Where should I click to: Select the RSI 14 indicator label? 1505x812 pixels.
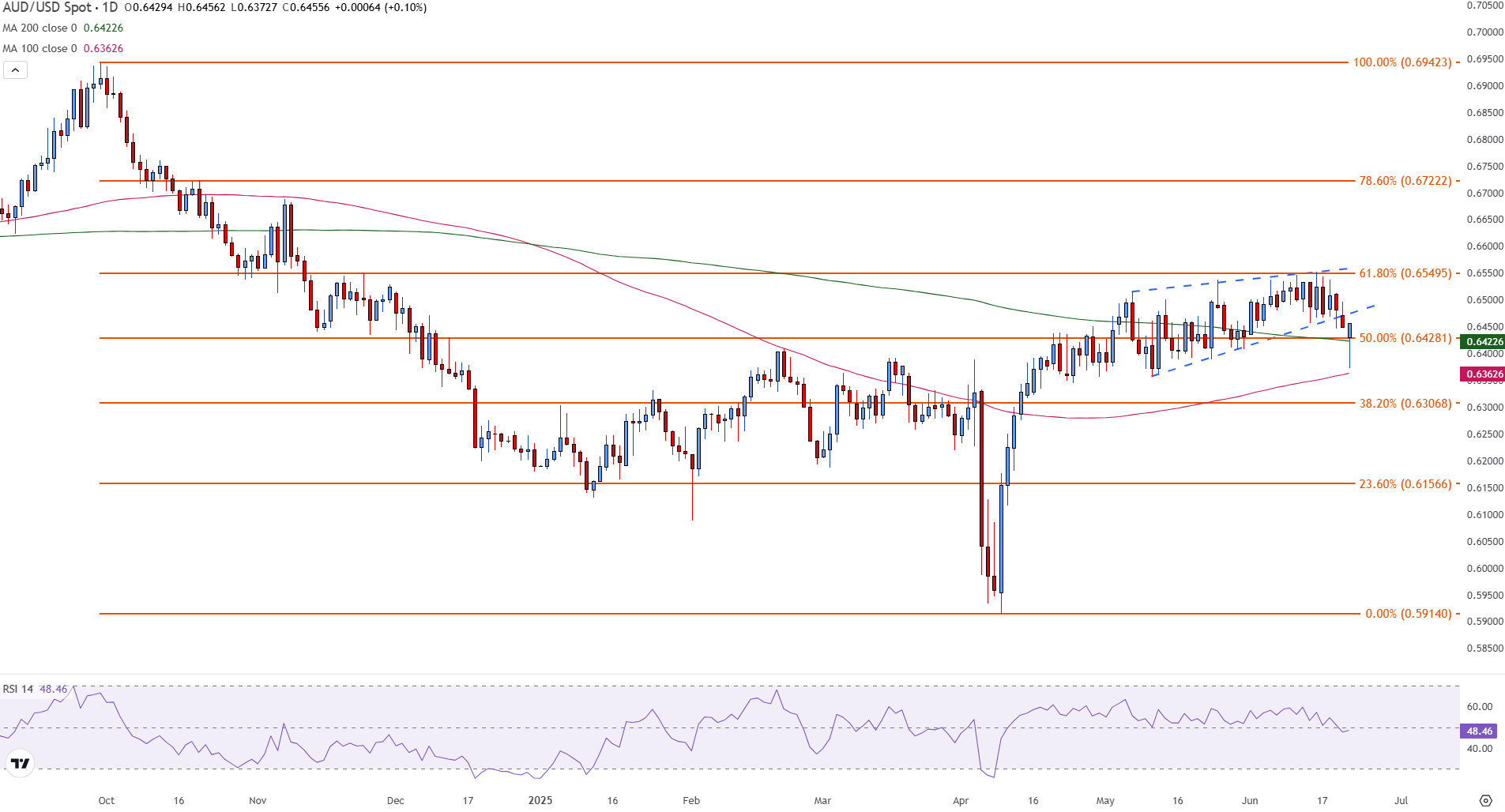coord(17,689)
